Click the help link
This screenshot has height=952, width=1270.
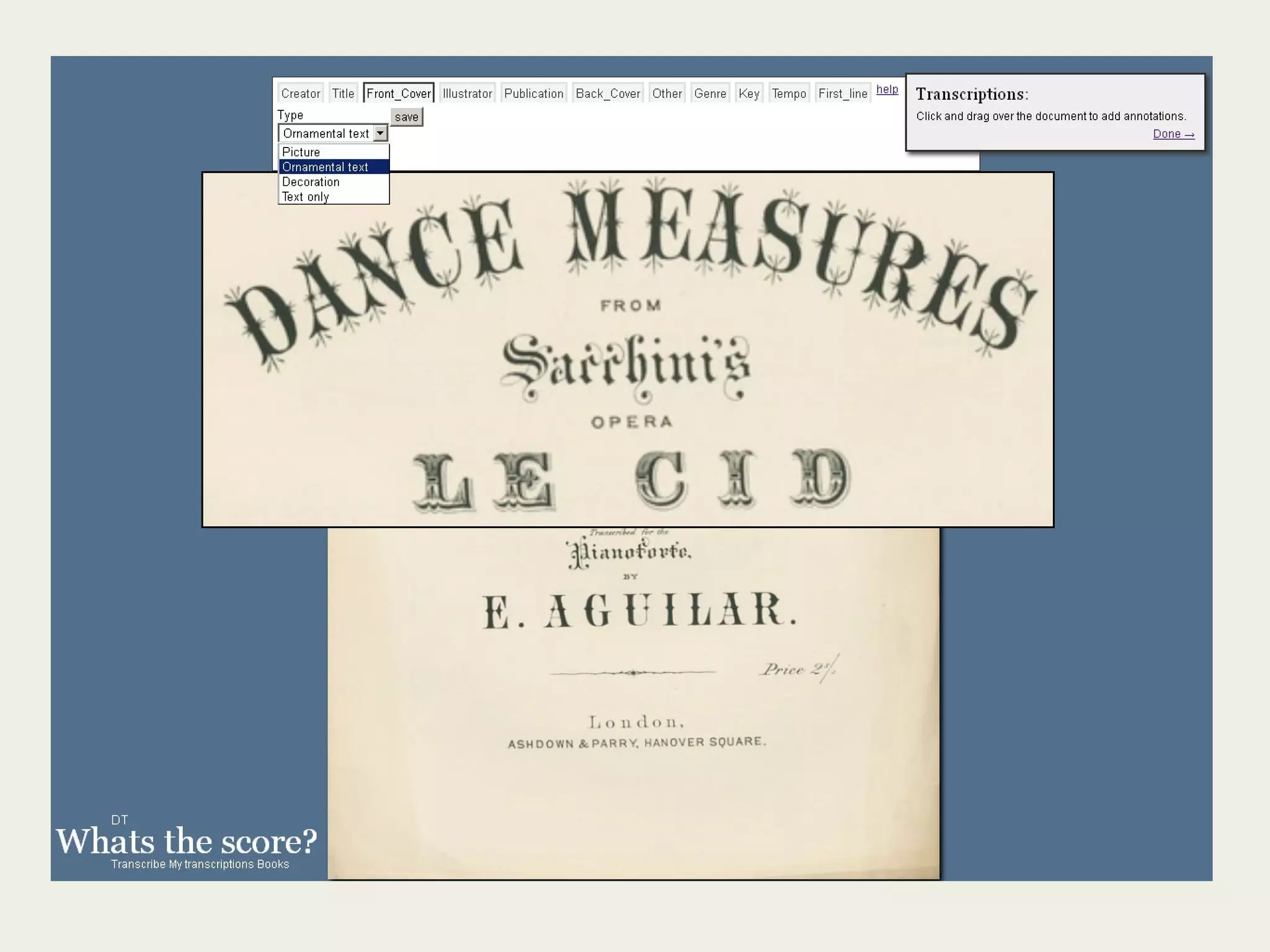[887, 89]
